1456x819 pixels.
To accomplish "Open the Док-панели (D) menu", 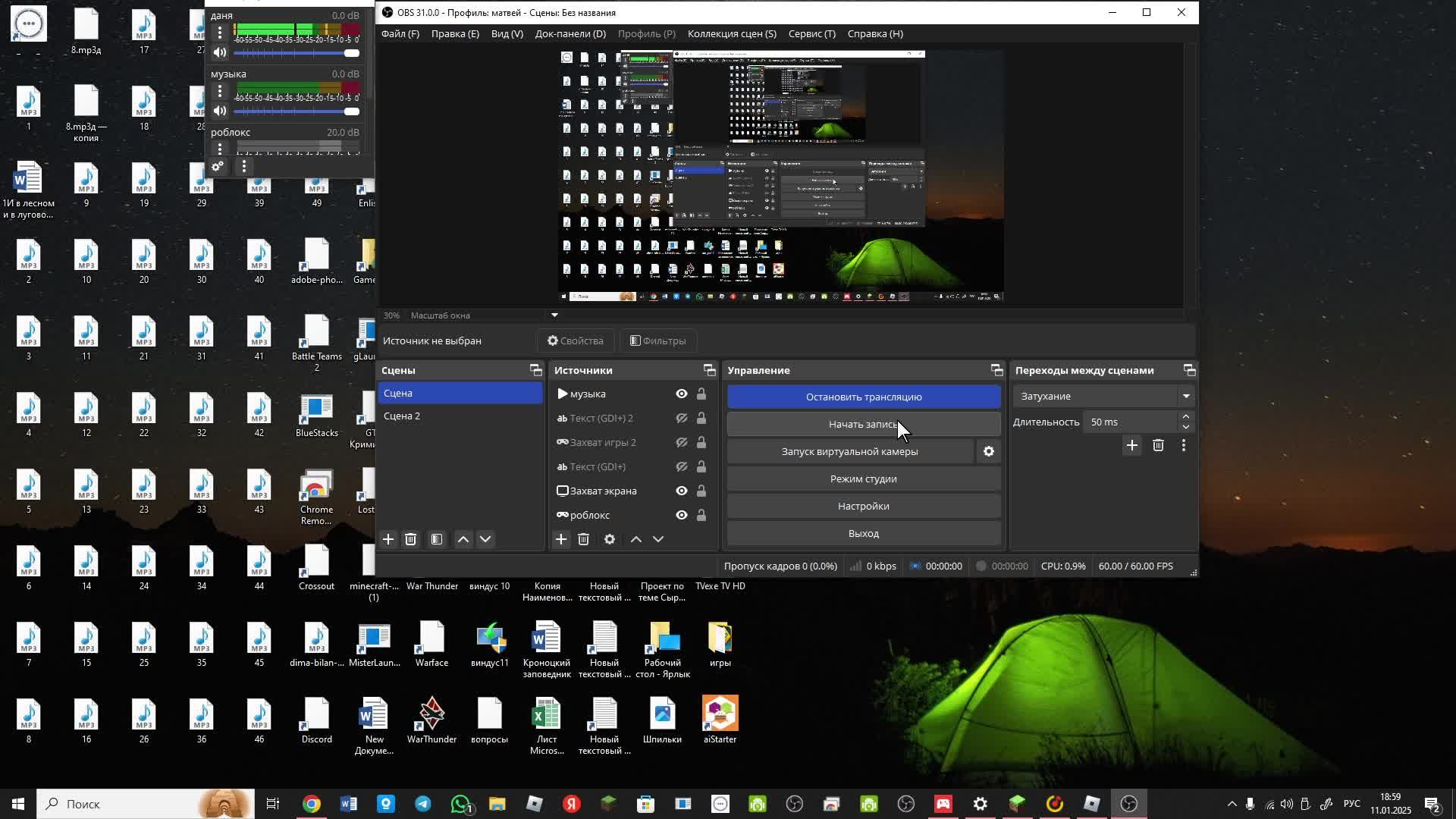I will [570, 34].
